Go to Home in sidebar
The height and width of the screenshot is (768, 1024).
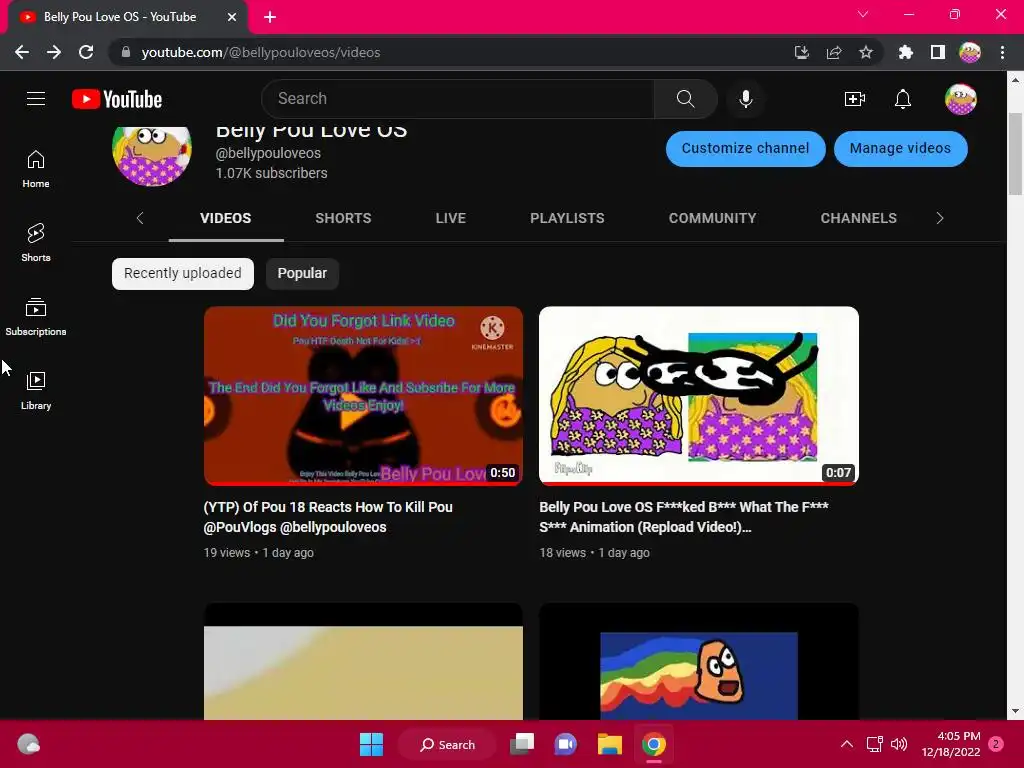tap(36, 169)
